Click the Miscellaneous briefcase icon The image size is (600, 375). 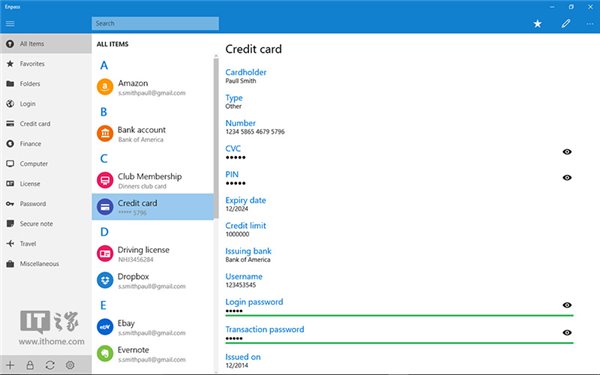(x=10, y=264)
